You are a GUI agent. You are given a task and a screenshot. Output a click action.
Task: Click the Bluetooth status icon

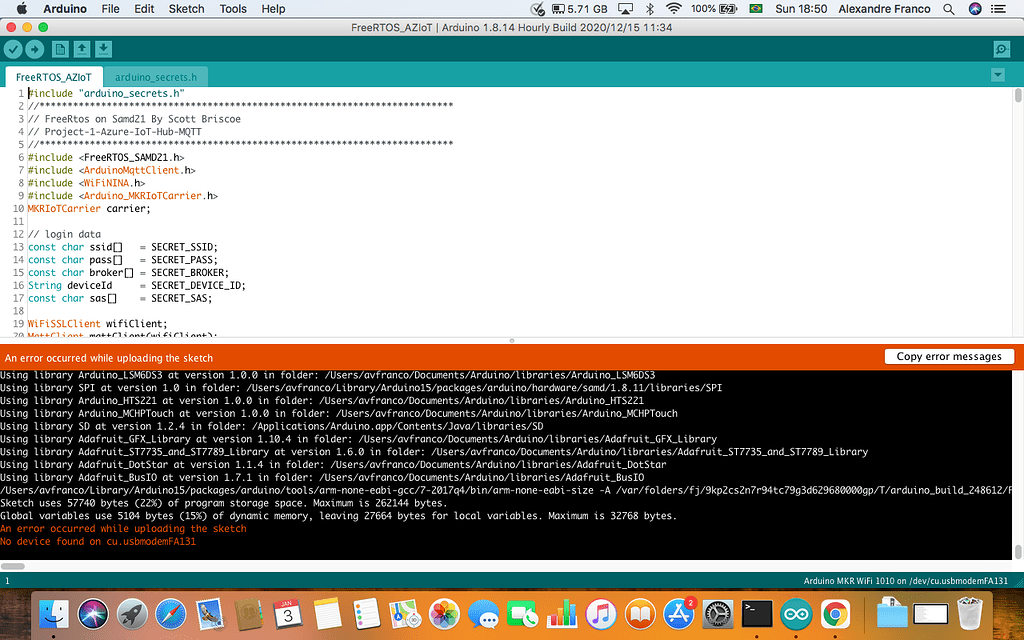point(649,9)
